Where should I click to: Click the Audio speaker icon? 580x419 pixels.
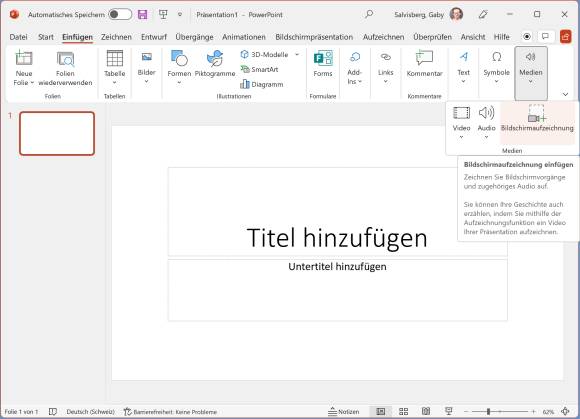[486, 113]
